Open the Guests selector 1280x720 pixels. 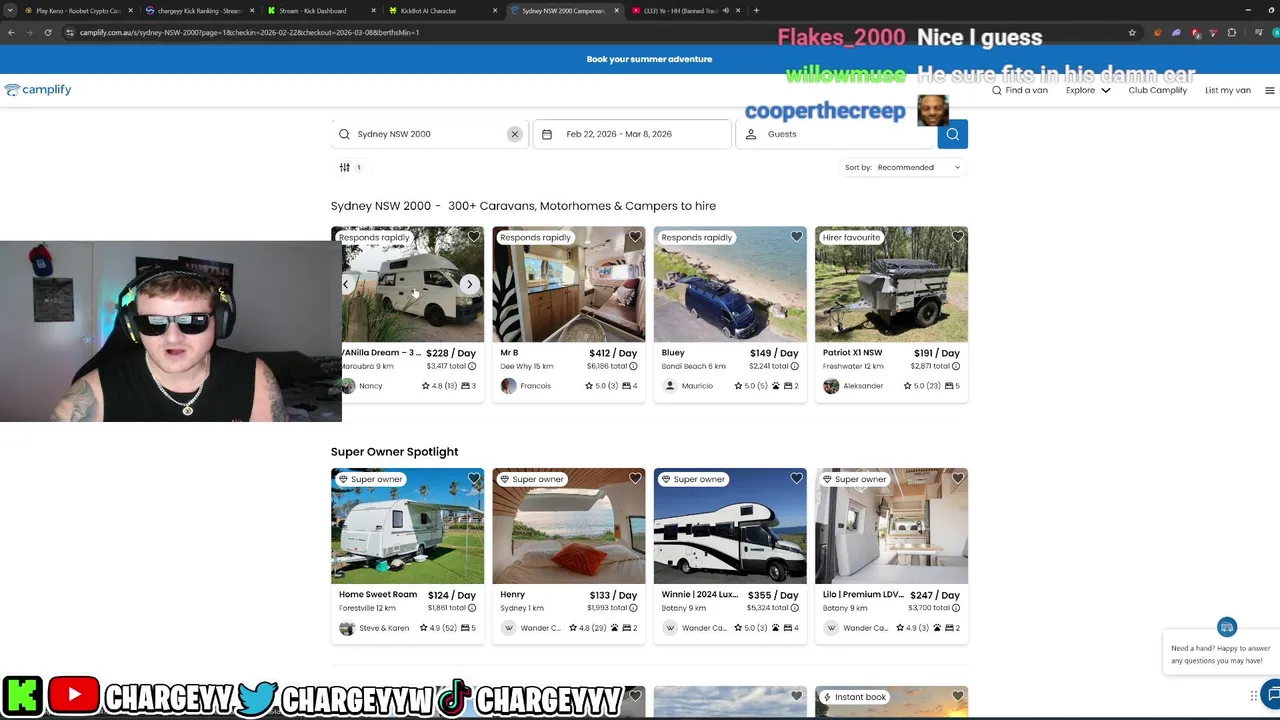(836, 134)
